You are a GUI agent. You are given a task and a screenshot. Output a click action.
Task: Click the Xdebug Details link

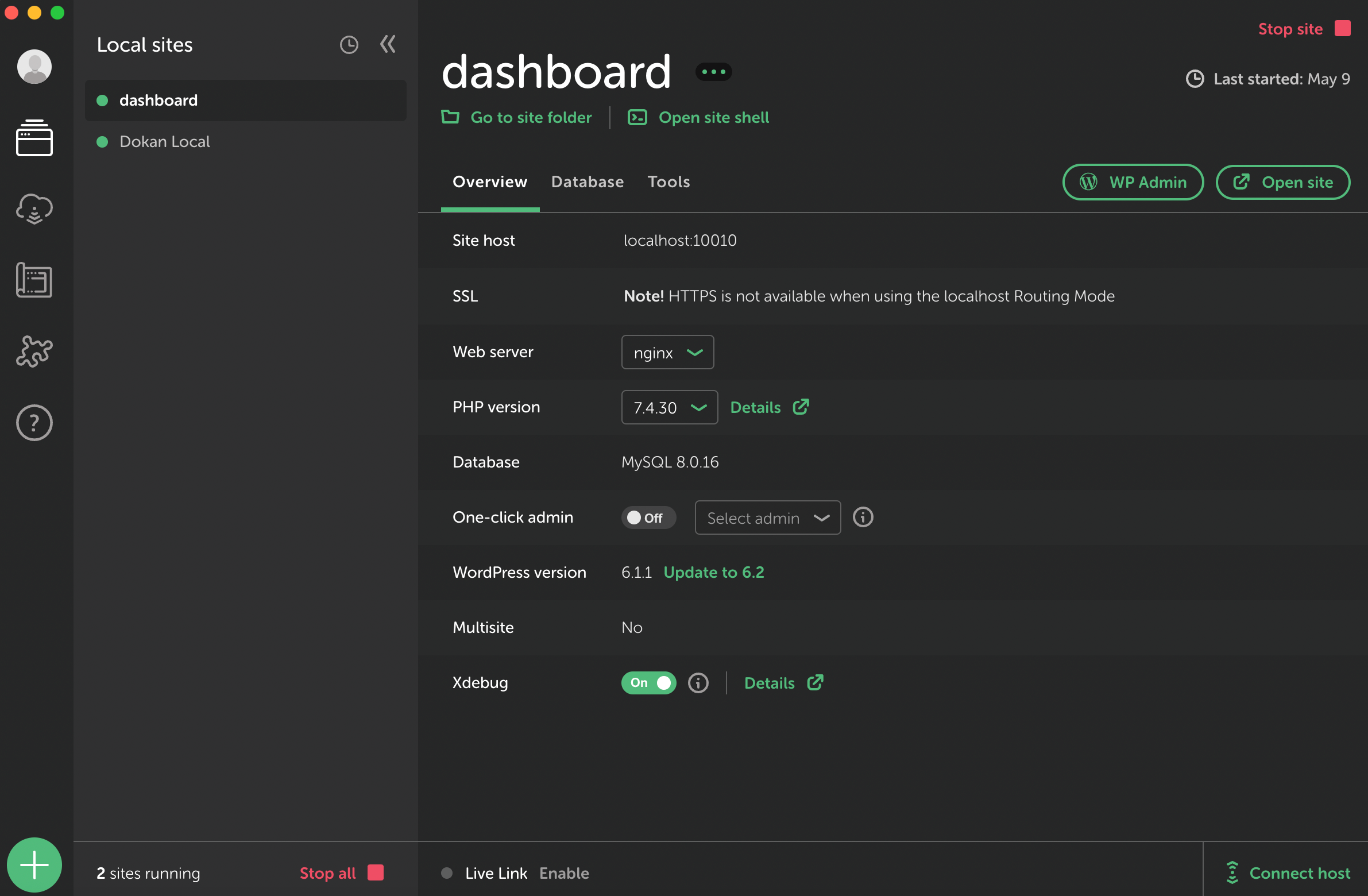point(769,683)
